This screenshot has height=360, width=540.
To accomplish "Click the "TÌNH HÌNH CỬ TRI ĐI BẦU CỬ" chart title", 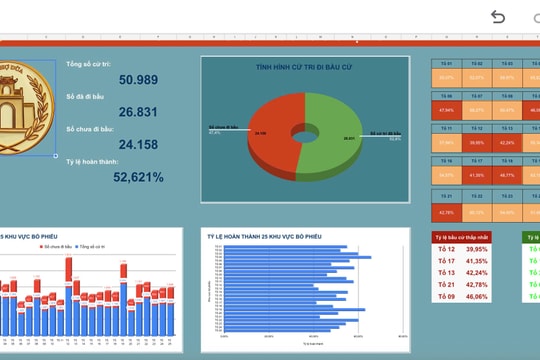I will [304, 67].
